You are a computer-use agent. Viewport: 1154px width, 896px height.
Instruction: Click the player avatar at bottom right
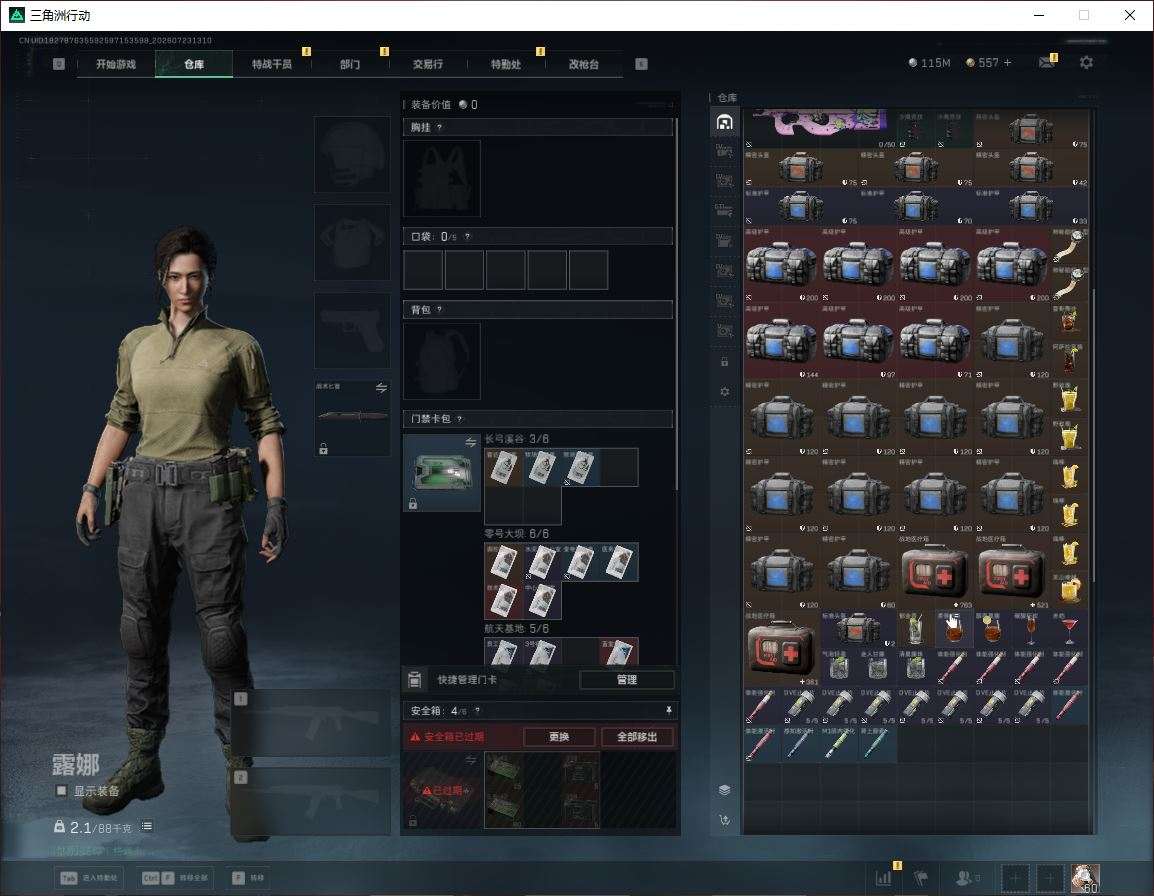tap(1085, 878)
